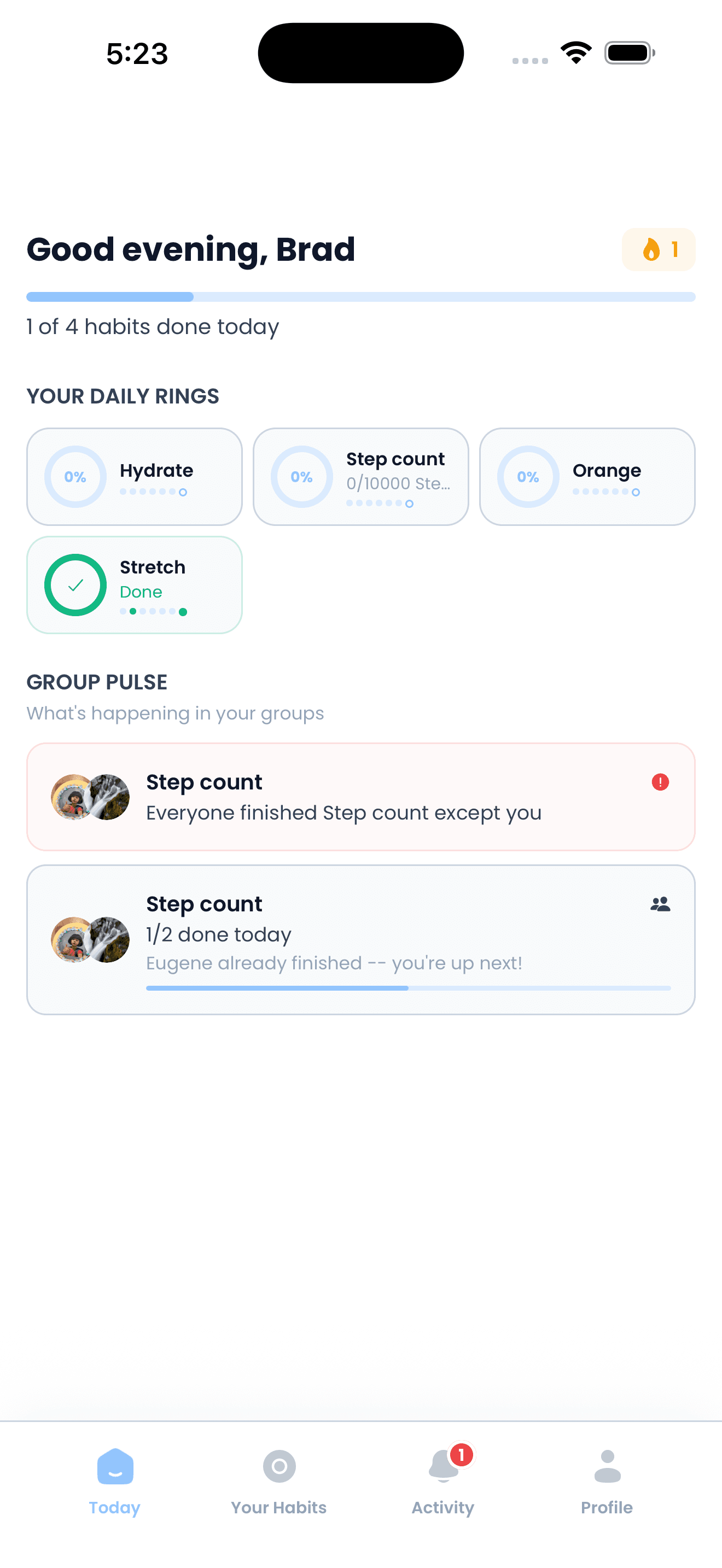
Task: Tap the Orange 0% progress ring
Action: 528,477
